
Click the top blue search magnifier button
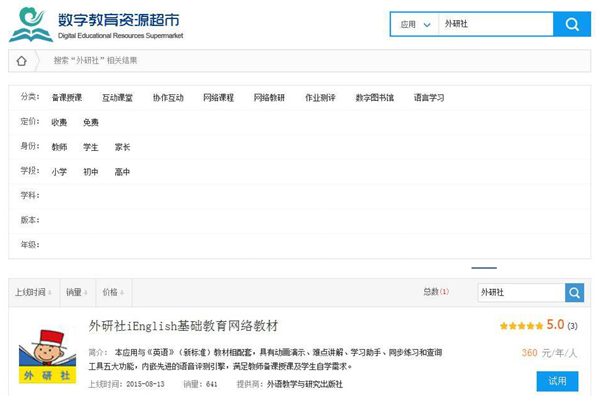(x=572, y=24)
